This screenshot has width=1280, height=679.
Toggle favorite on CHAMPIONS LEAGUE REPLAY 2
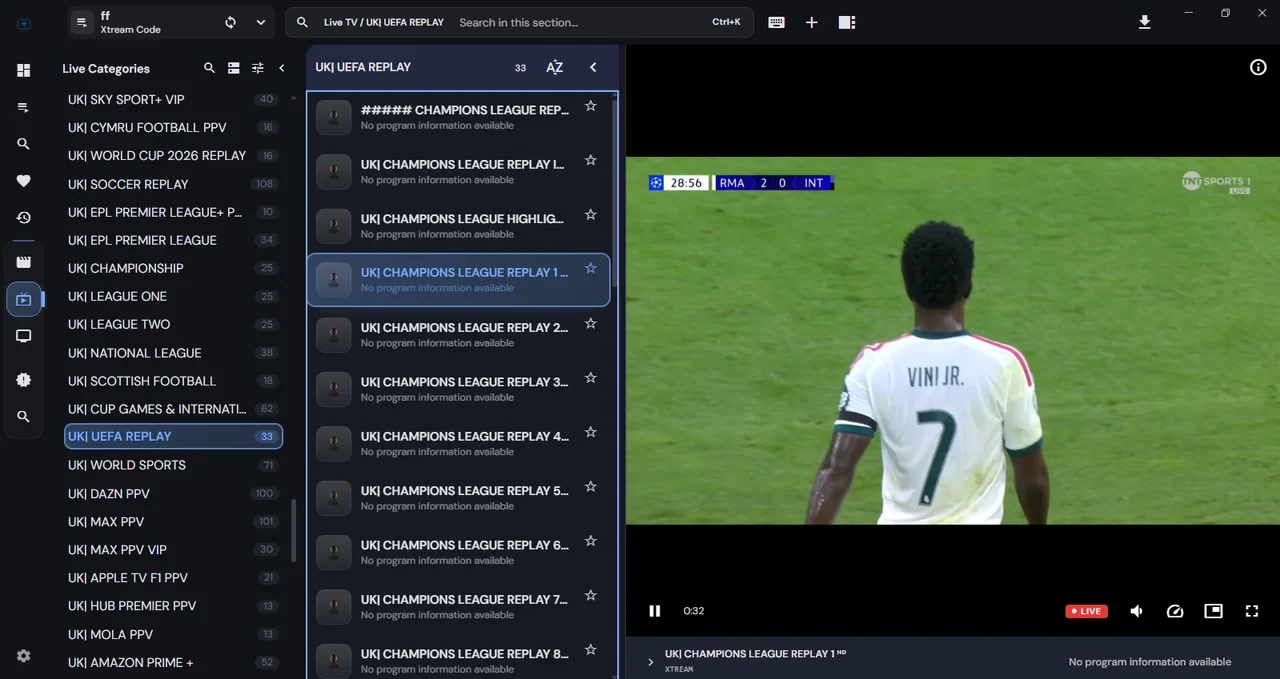pyautogui.click(x=591, y=324)
